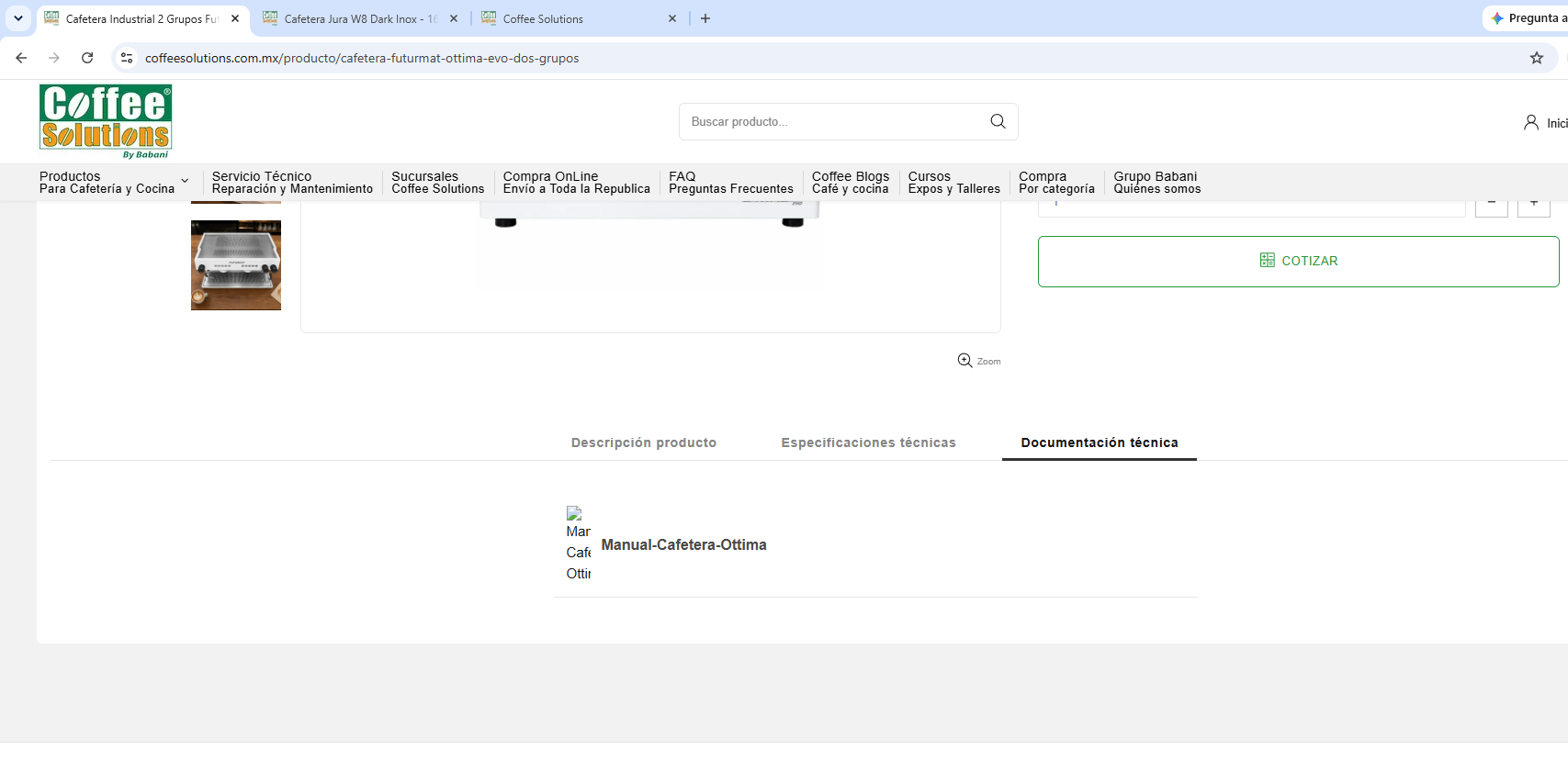
Task: Switch to Descripción producto tab
Action: 644,442
